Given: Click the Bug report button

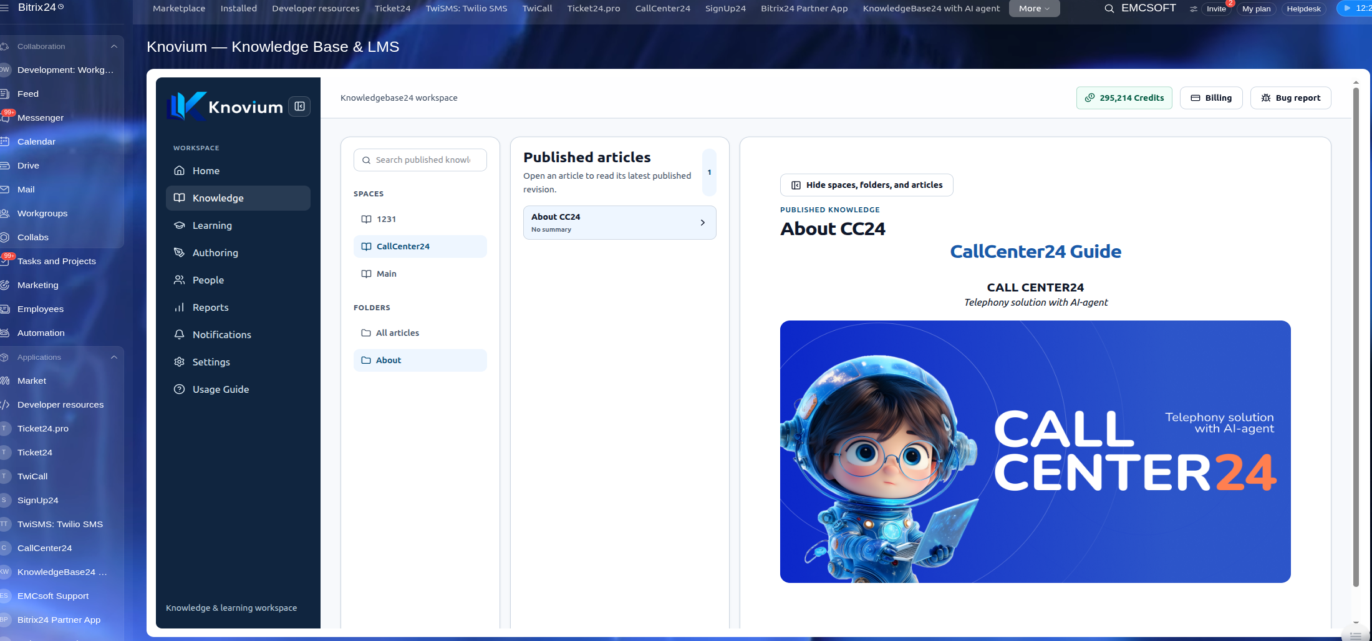Looking at the screenshot, I should [1291, 98].
